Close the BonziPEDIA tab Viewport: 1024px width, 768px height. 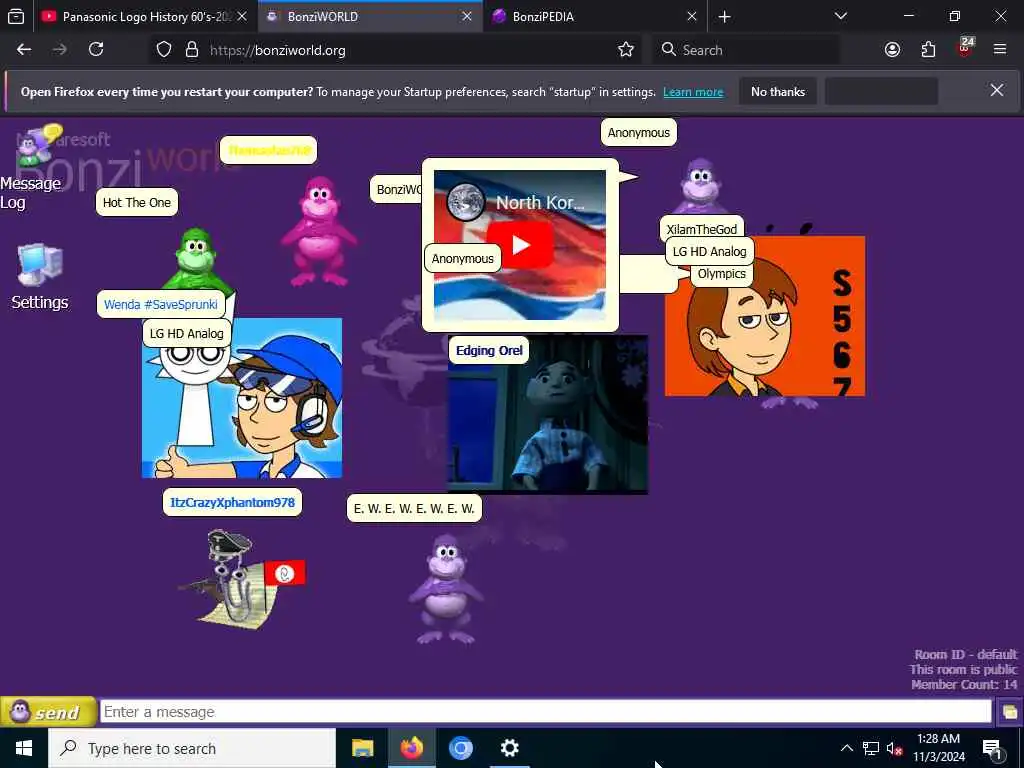pos(692,16)
